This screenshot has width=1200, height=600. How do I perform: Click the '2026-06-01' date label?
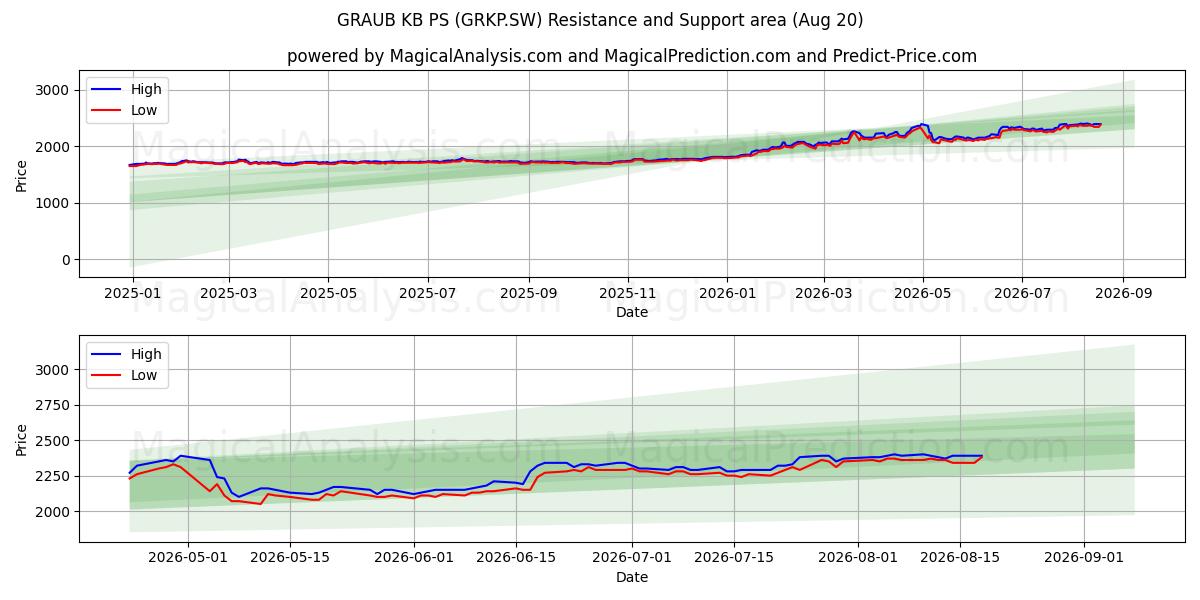point(414,558)
